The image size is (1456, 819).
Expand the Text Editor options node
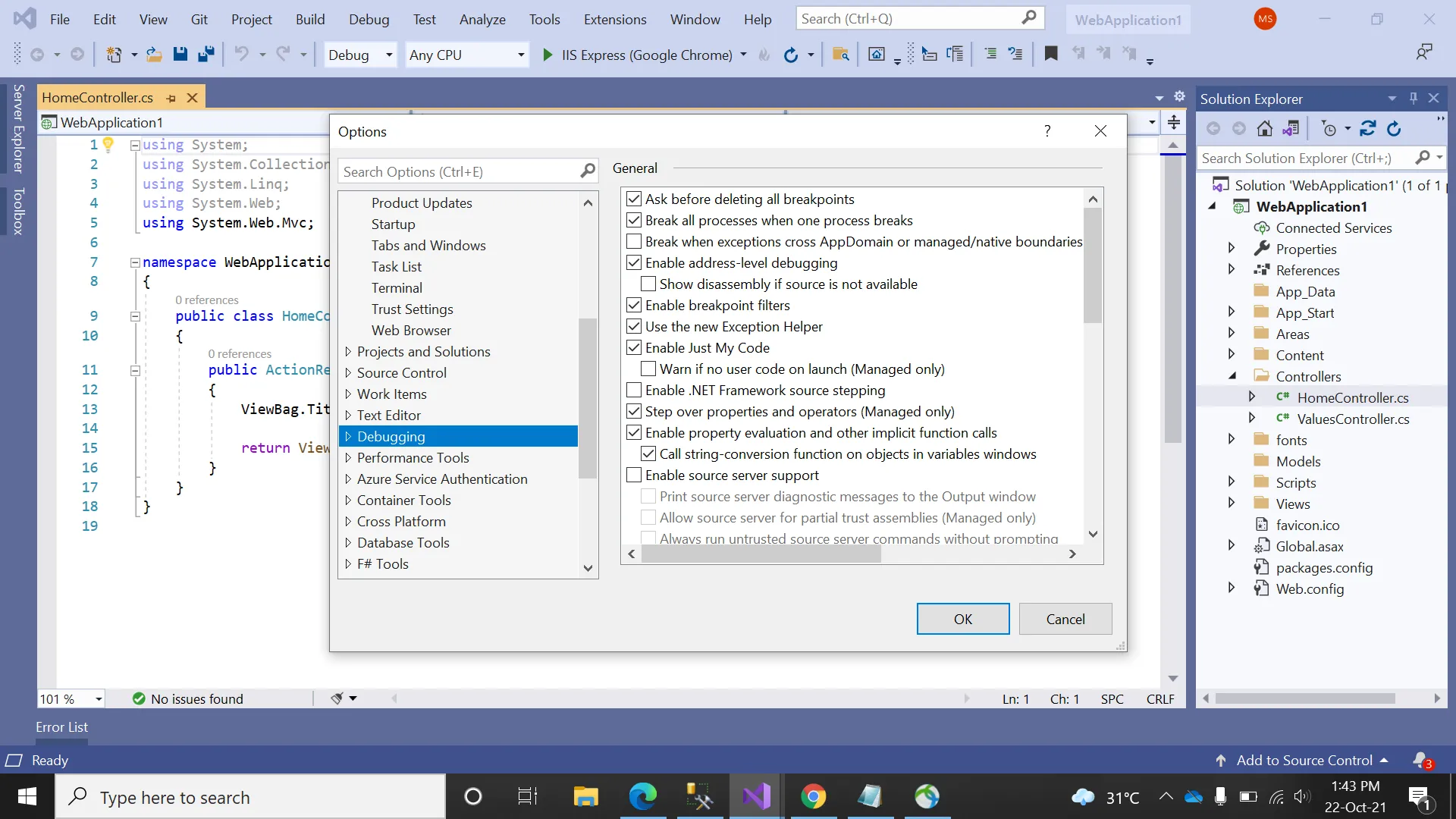pos(348,416)
